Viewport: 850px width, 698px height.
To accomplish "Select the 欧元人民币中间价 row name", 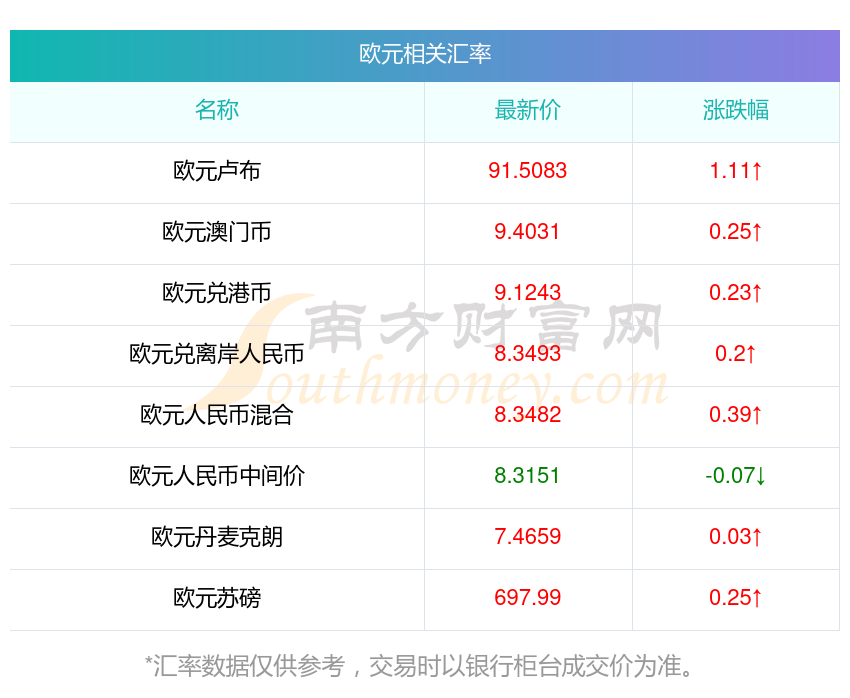I will click(217, 476).
